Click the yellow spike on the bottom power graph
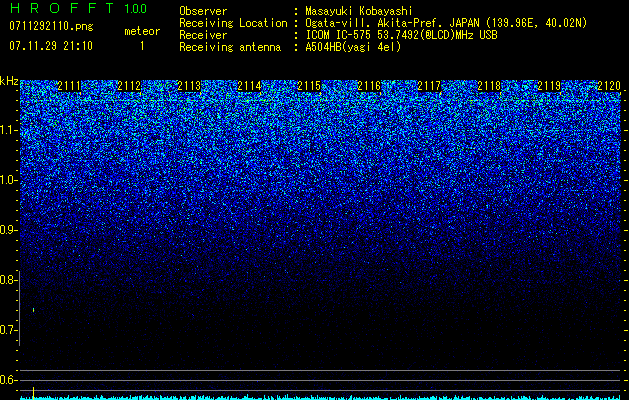Screen dimensions: 629x400 pyautogui.click(x=33, y=392)
